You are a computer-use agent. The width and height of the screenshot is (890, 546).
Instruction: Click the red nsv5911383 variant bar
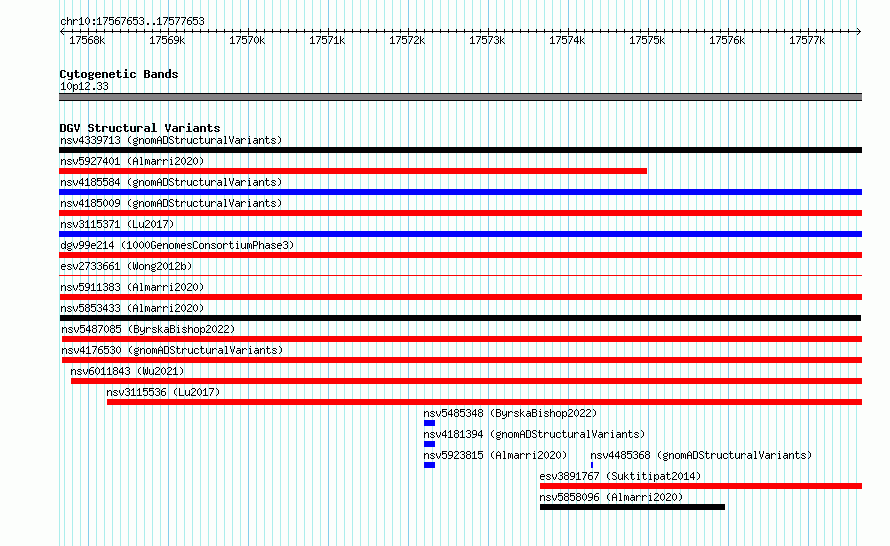460,297
